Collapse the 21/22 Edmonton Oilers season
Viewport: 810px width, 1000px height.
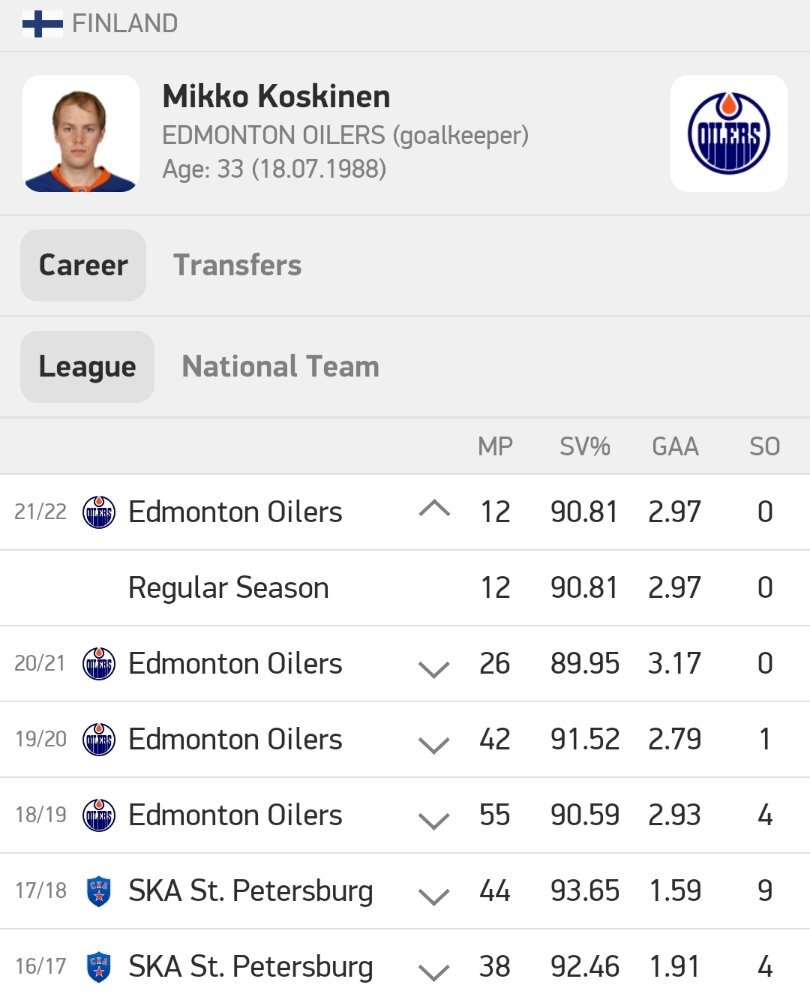pyautogui.click(x=434, y=509)
